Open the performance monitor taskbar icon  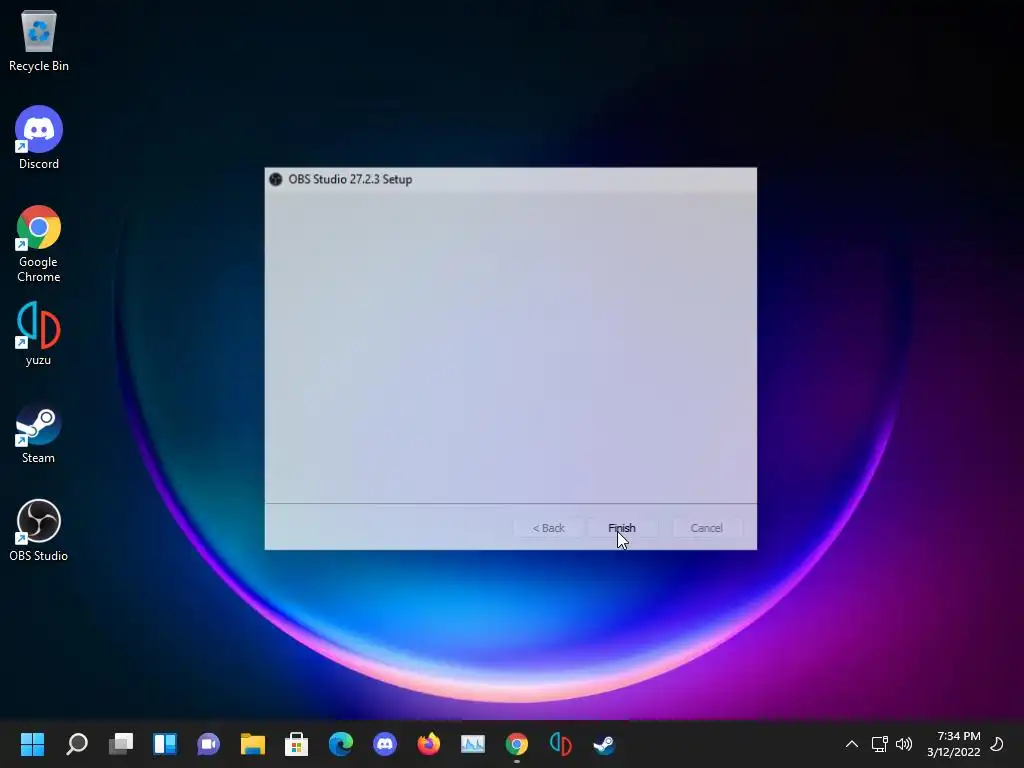coord(473,744)
